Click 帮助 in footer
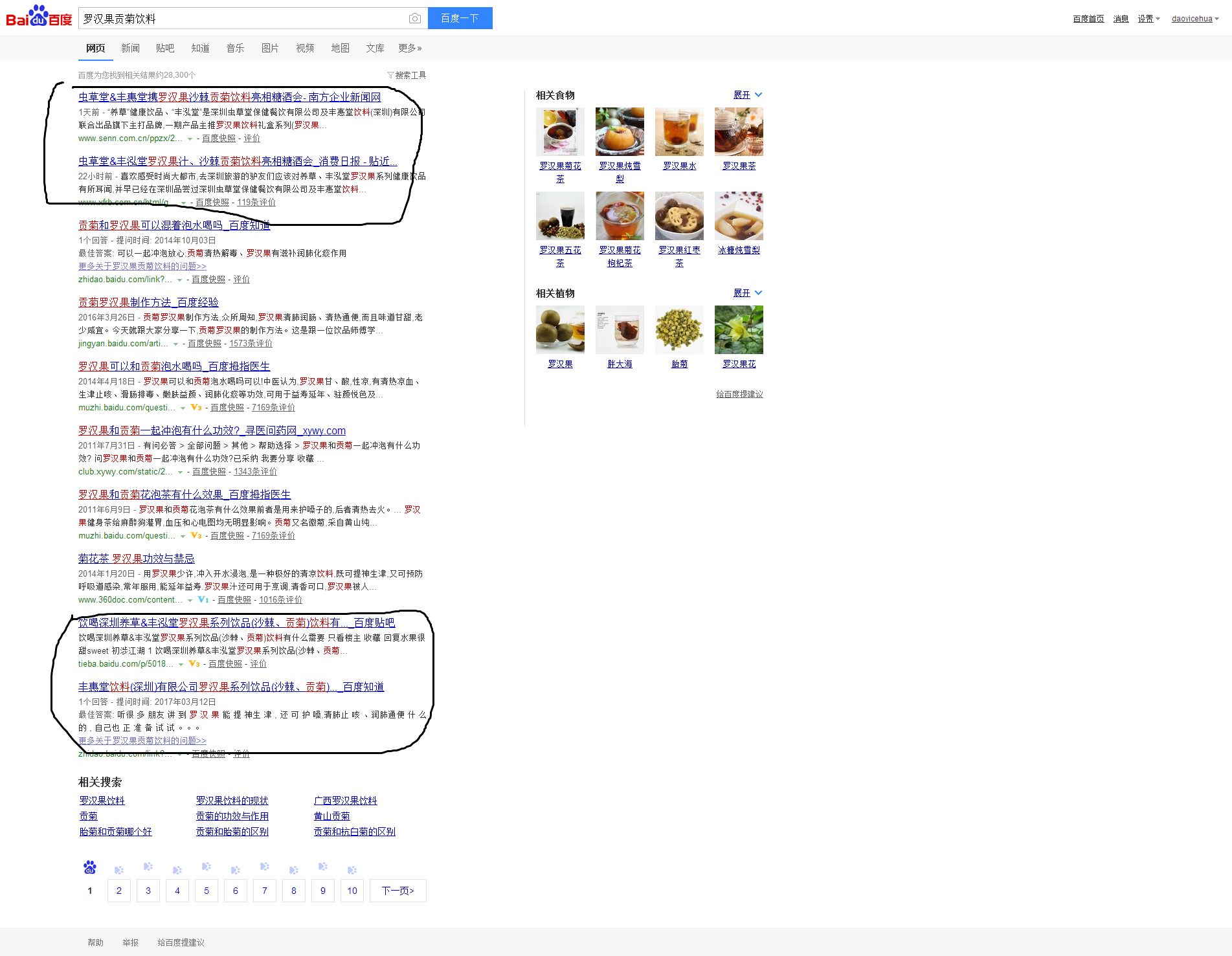 [x=95, y=942]
